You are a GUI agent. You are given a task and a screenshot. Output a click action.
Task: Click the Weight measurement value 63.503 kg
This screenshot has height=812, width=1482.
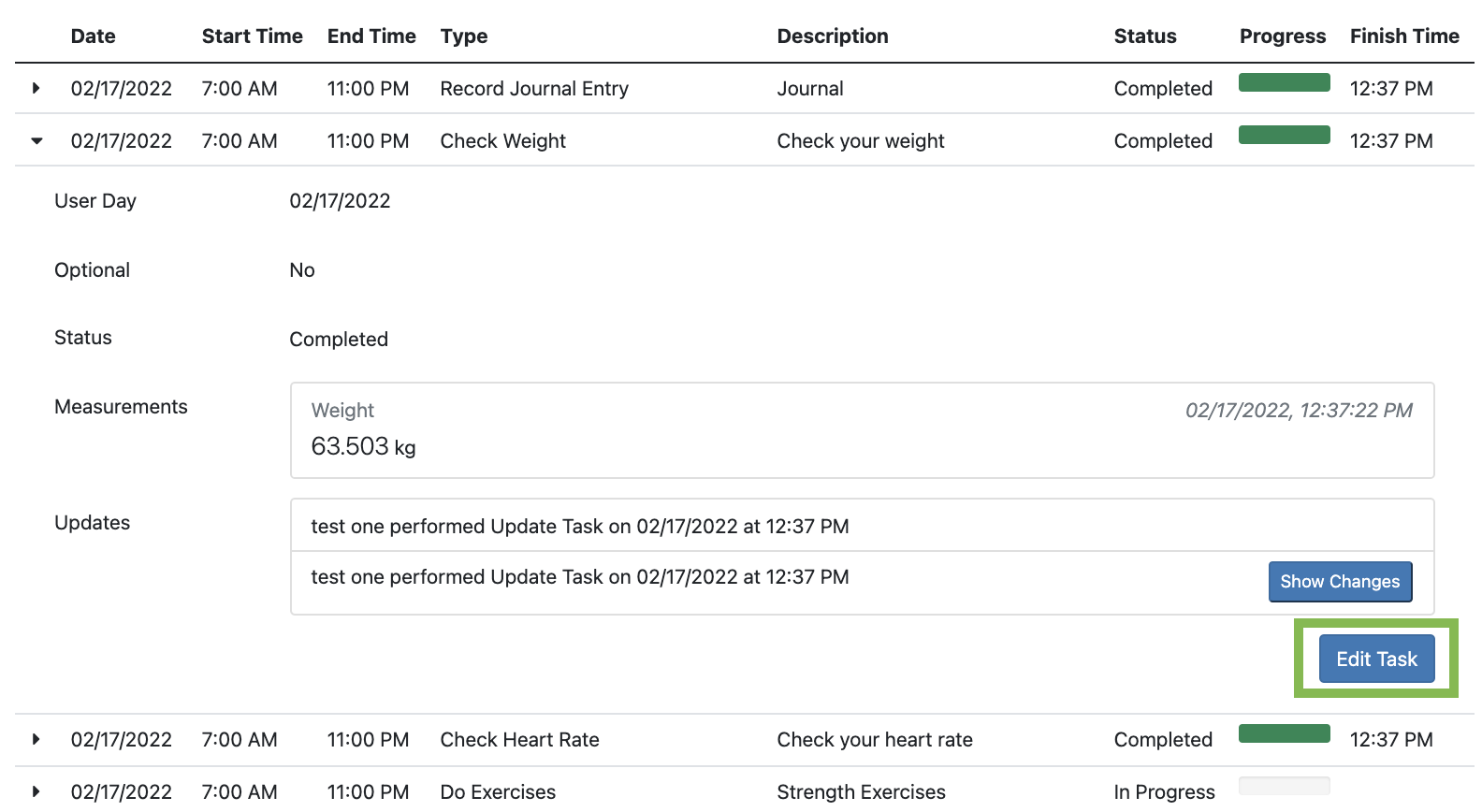(363, 446)
